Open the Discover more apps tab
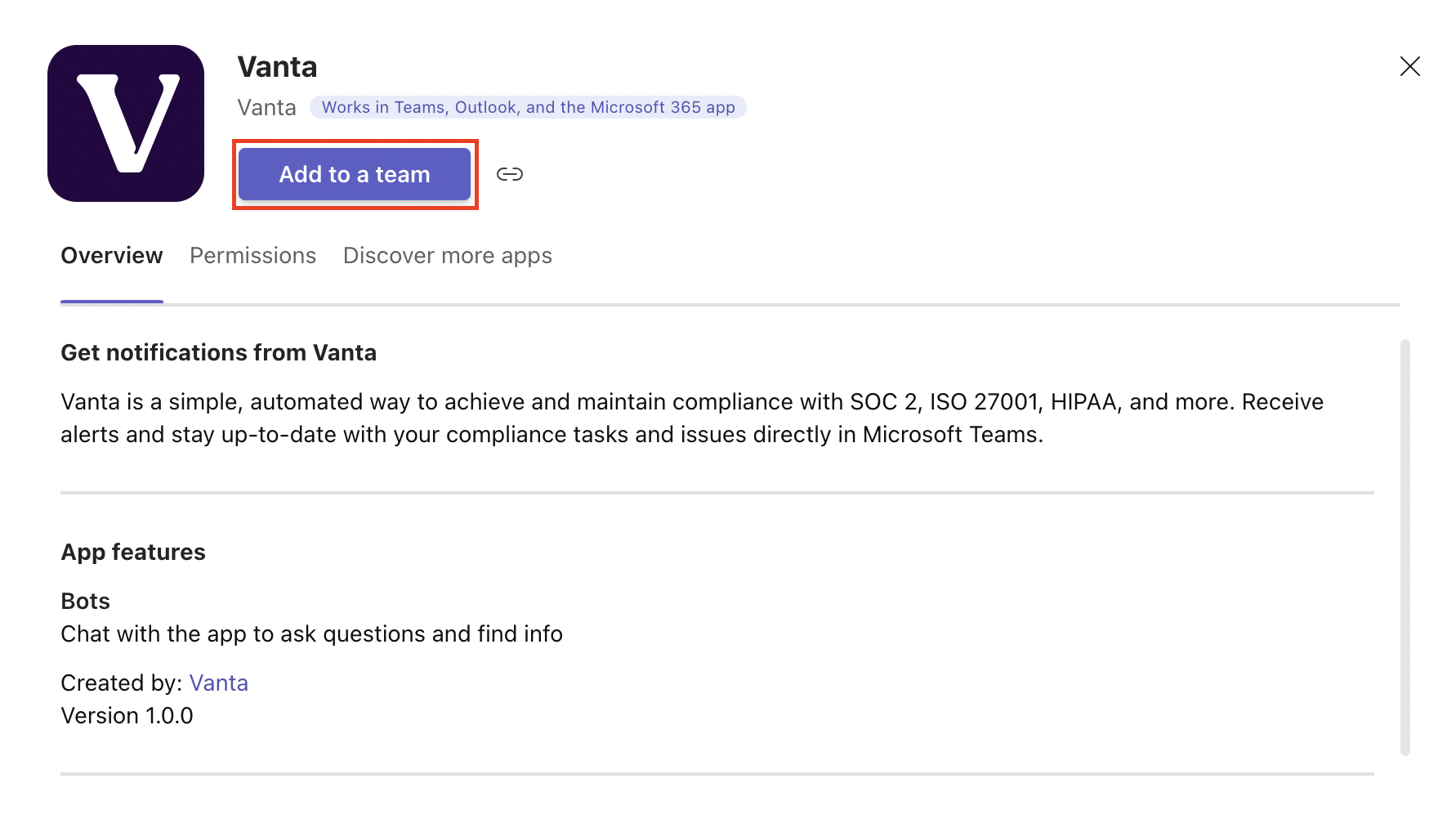Viewport: 1456px width, 819px height. pos(448,256)
